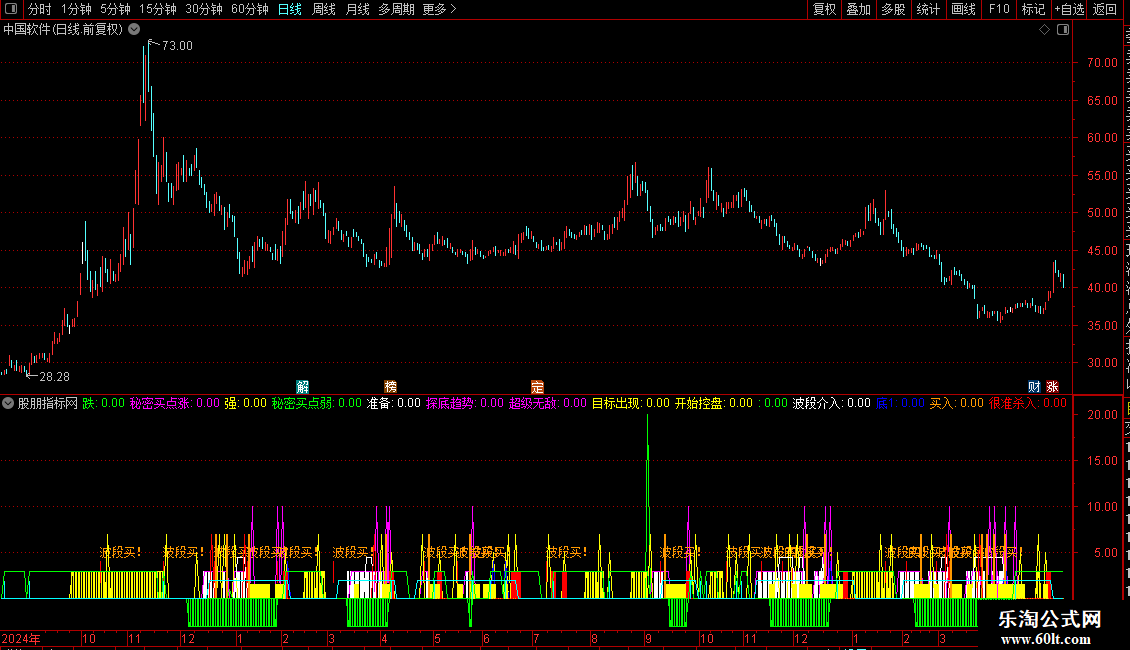Click the 秘密买点涨 indicator value
Image resolution: width=1130 pixels, height=650 pixels.
(x=174, y=404)
